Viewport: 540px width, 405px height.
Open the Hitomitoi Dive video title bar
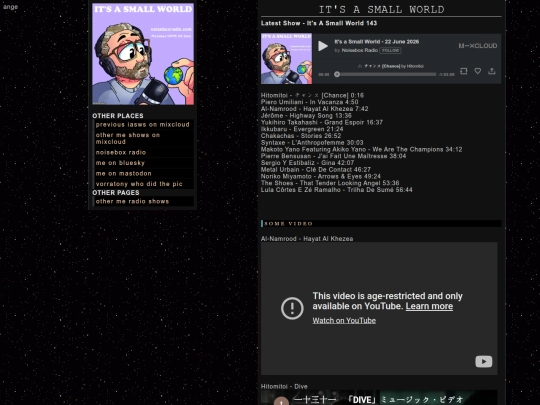378,399
